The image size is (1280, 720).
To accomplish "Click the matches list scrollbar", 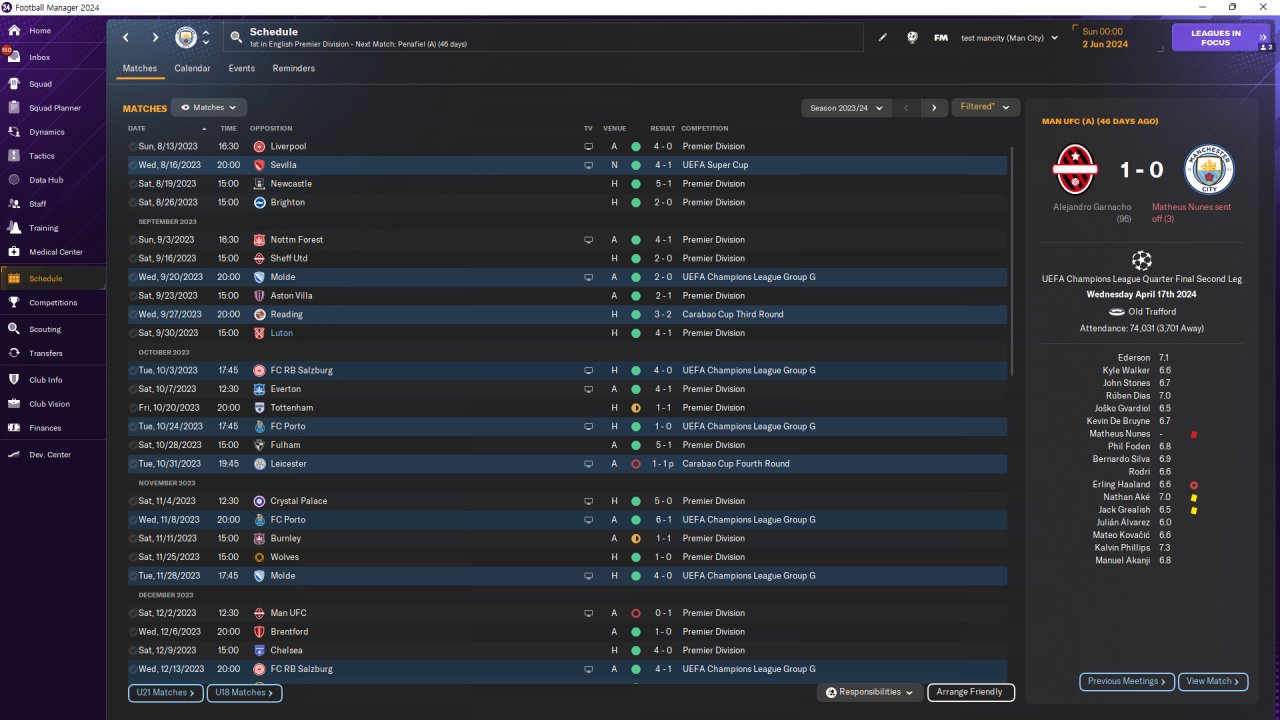I will 1012,262.
